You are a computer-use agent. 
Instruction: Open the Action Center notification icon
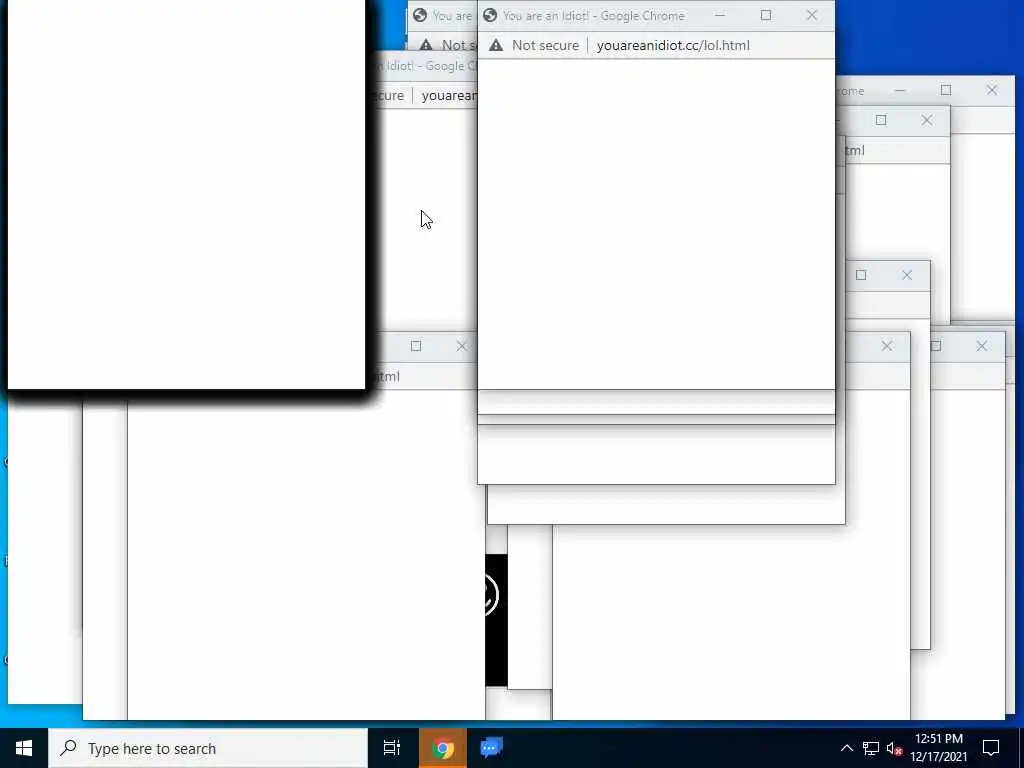[991, 748]
